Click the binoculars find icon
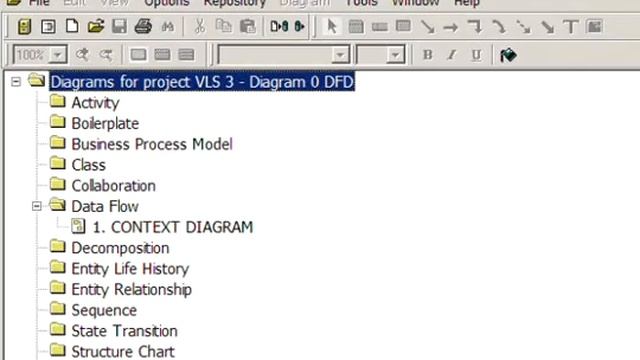640x360 pixels. tap(168, 27)
